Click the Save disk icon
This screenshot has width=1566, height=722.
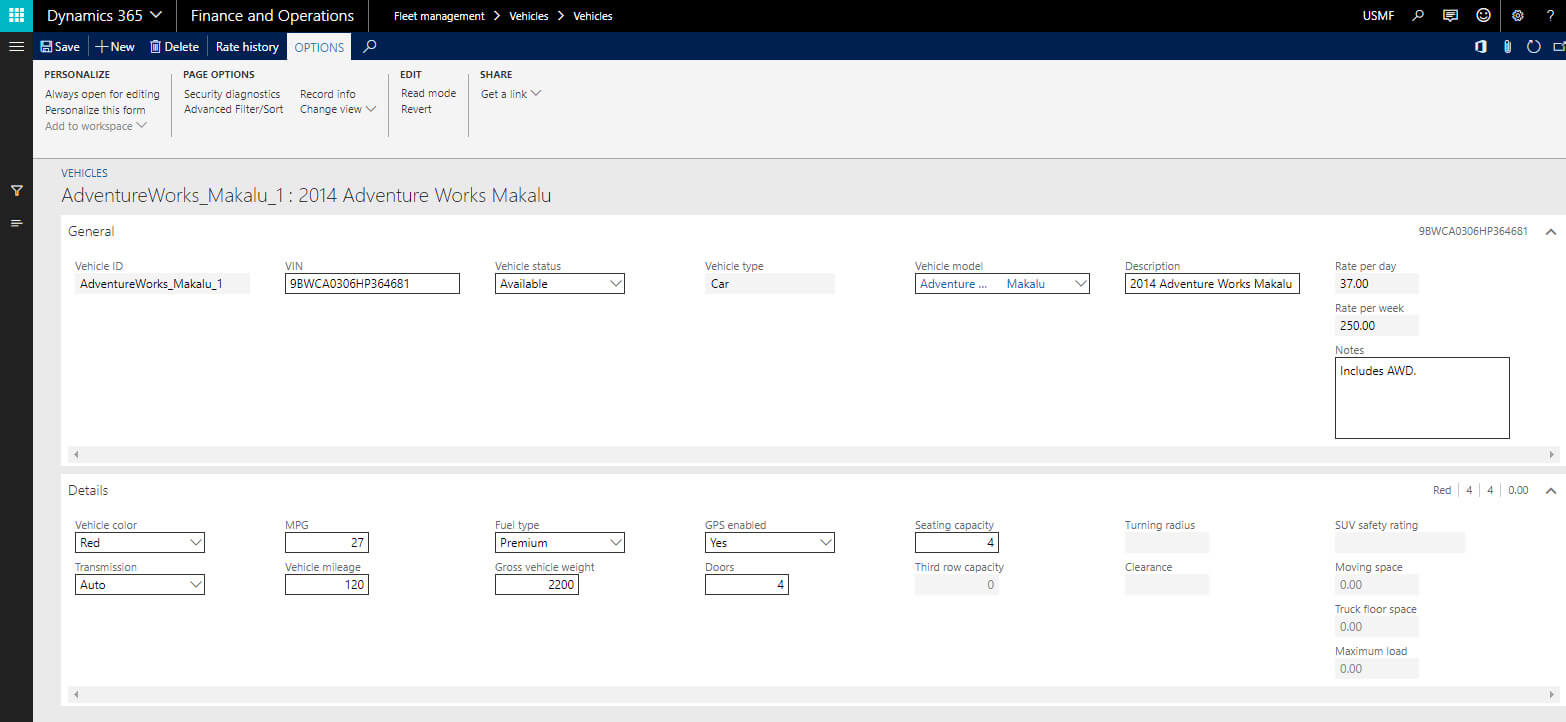click(x=46, y=47)
